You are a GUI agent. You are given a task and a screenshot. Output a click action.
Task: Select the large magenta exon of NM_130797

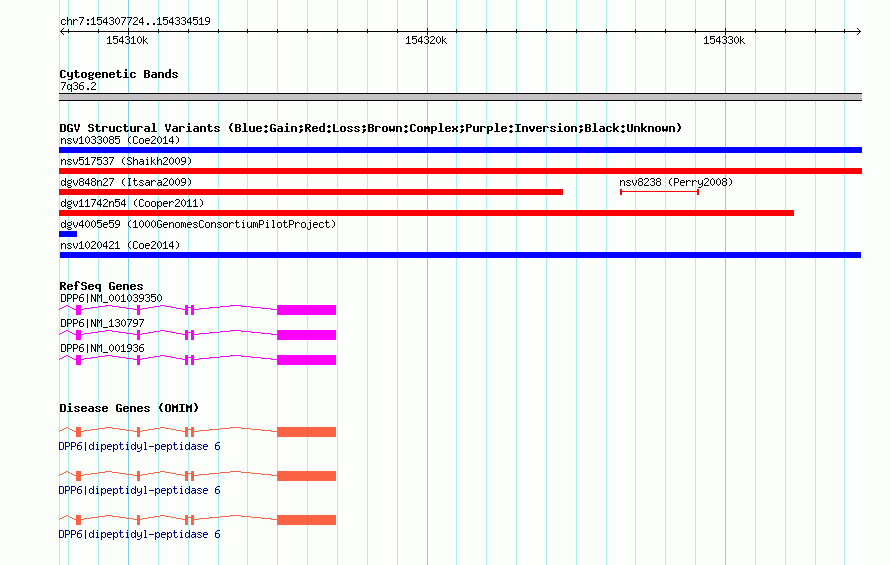pos(307,335)
